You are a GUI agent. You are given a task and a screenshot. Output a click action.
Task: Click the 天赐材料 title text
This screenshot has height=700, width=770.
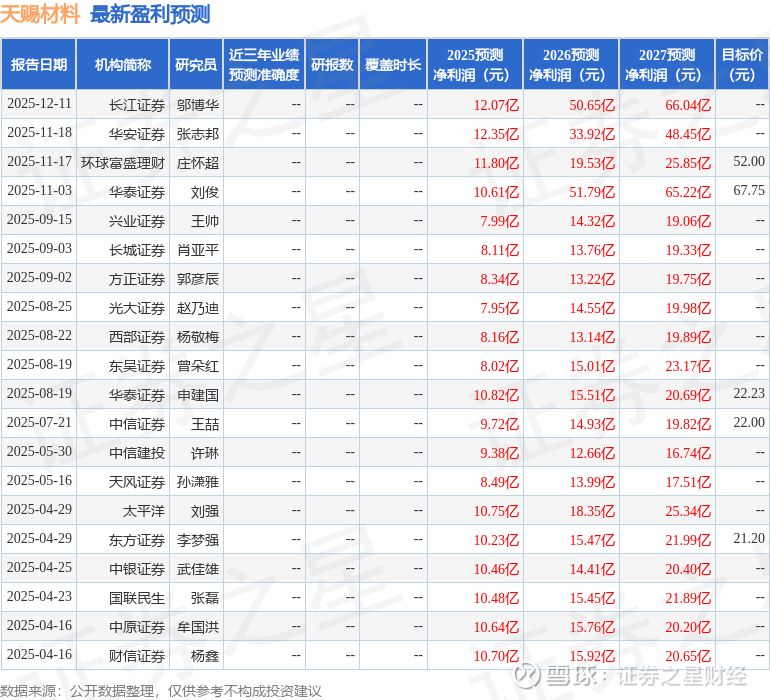40,14
